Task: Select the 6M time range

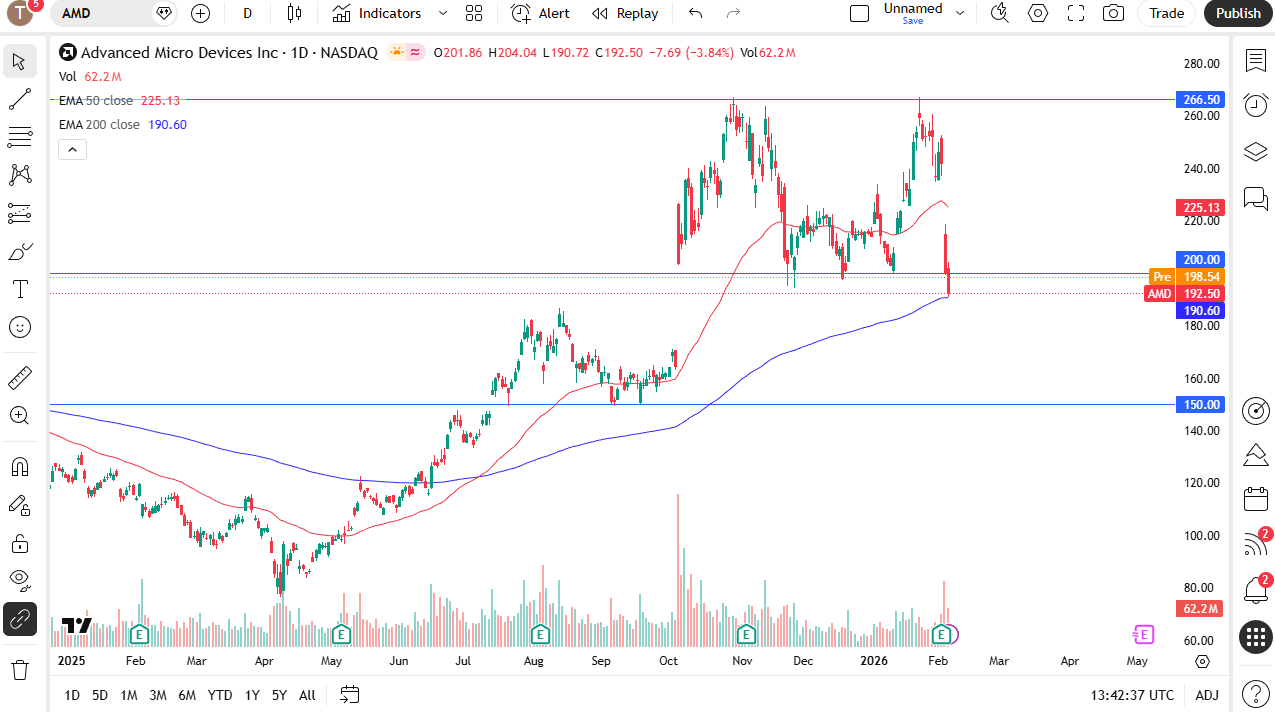Action: tap(187, 695)
